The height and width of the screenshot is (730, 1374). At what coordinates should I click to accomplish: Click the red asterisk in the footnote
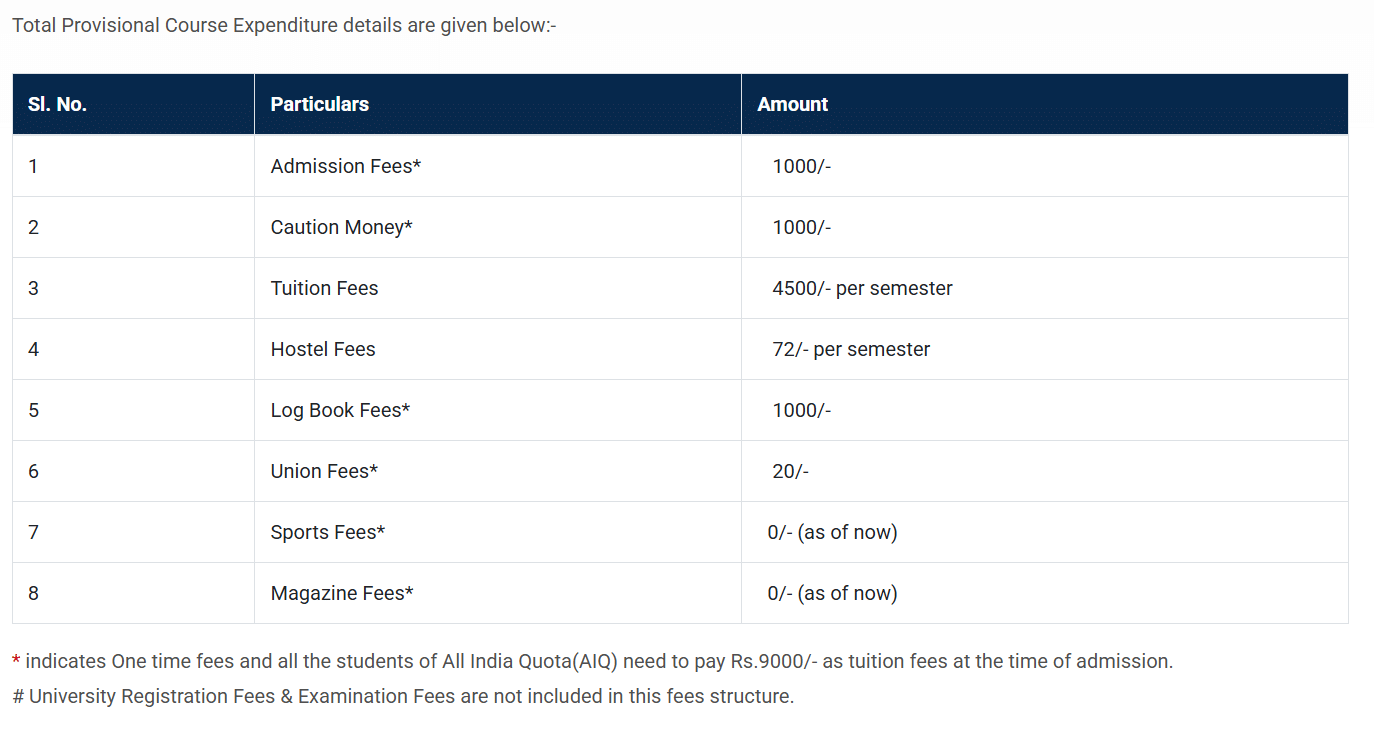(x=16, y=662)
